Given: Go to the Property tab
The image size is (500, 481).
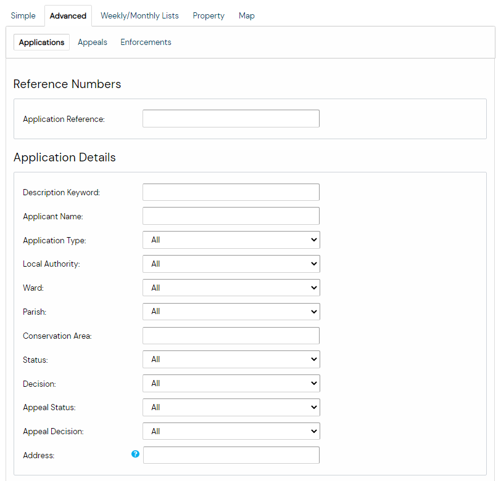Looking at the screenshot, I should pyautogui.click(x=209, y=16).
